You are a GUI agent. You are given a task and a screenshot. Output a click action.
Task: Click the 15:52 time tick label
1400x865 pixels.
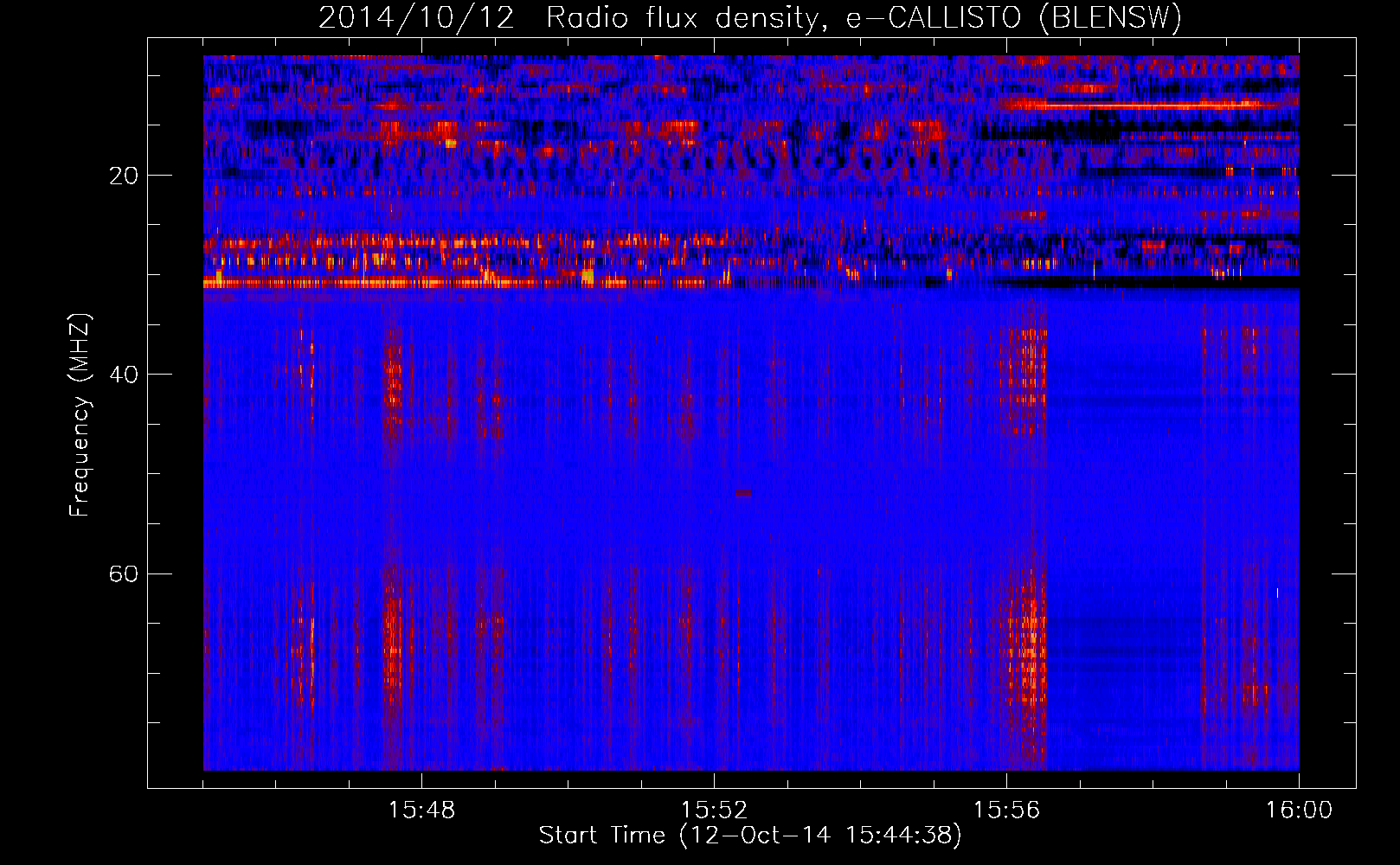(714, 811)
